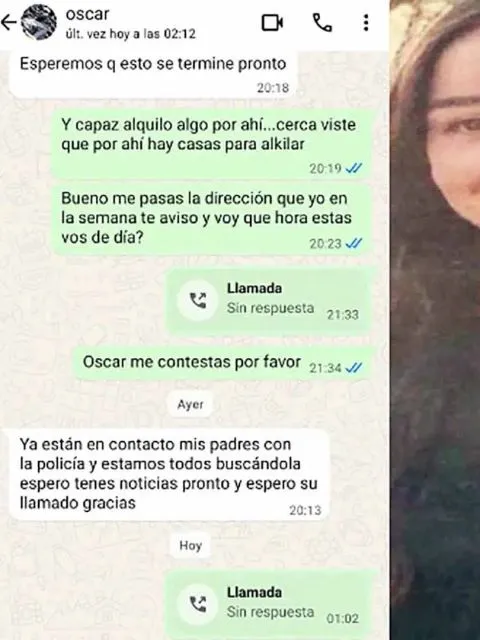Select the 'Esperemos q esto se termine pronto' message
Image resolution: width=480 pixels, height=640 pixels.
pos(153,73)
